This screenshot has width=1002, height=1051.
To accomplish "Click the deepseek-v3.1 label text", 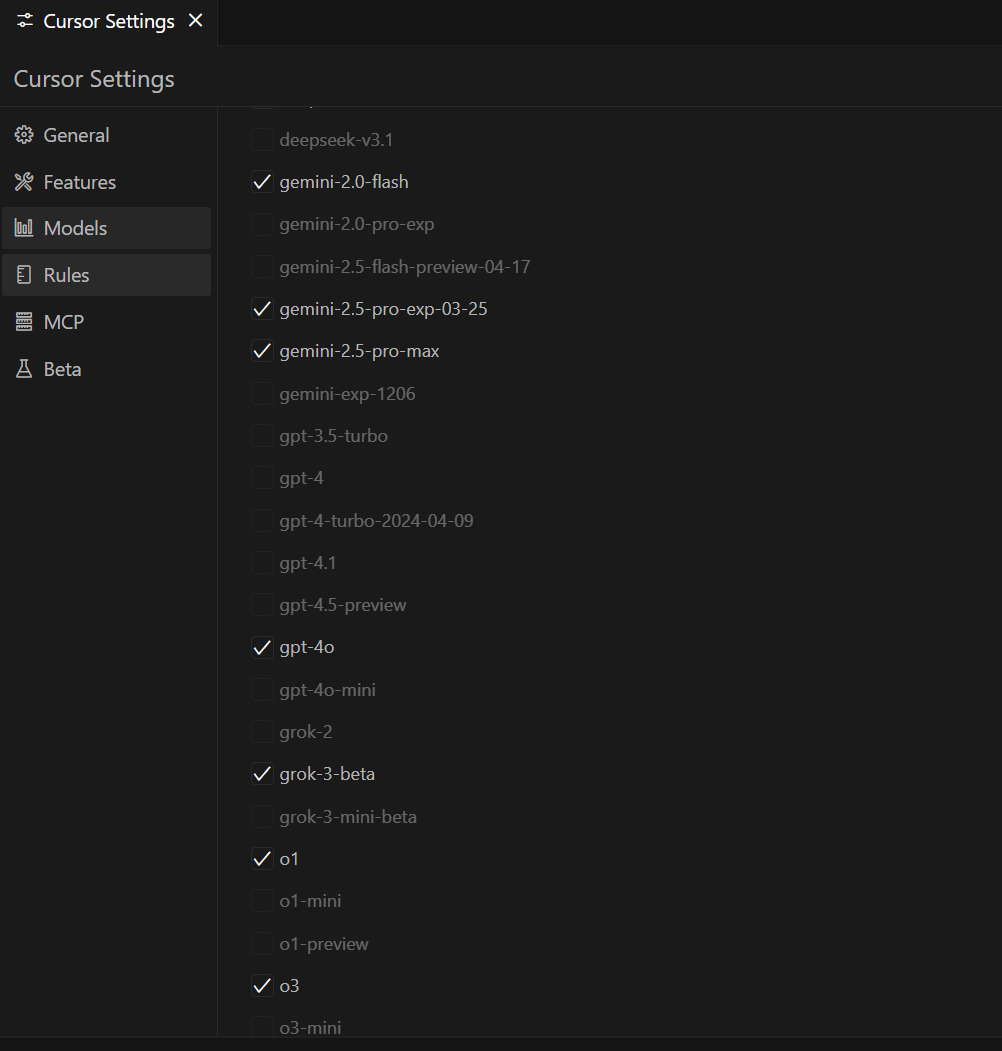I will 336,139.
